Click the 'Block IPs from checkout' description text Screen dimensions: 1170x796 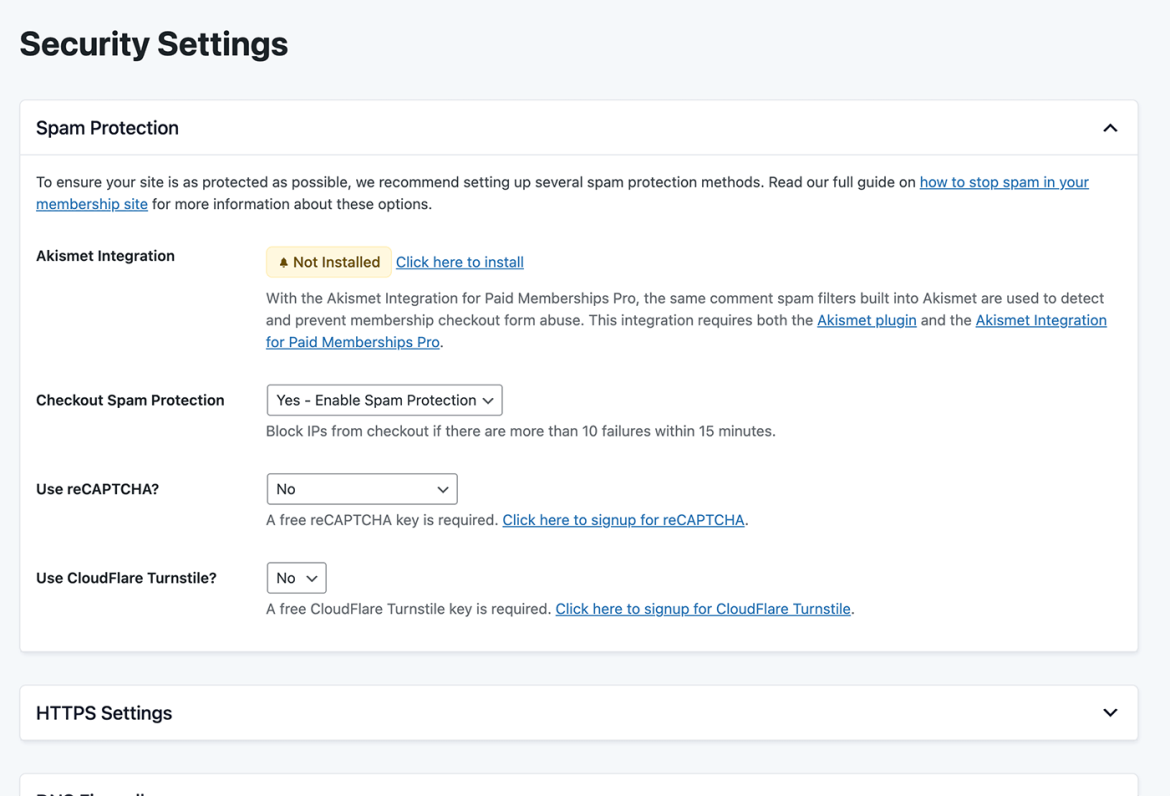(521, 431)
